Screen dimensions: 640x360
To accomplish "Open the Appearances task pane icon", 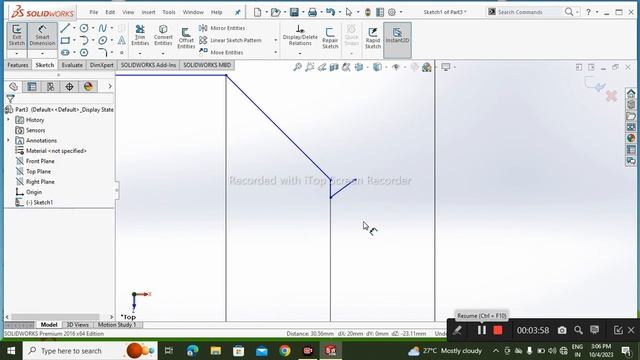I will pos(631,138).
